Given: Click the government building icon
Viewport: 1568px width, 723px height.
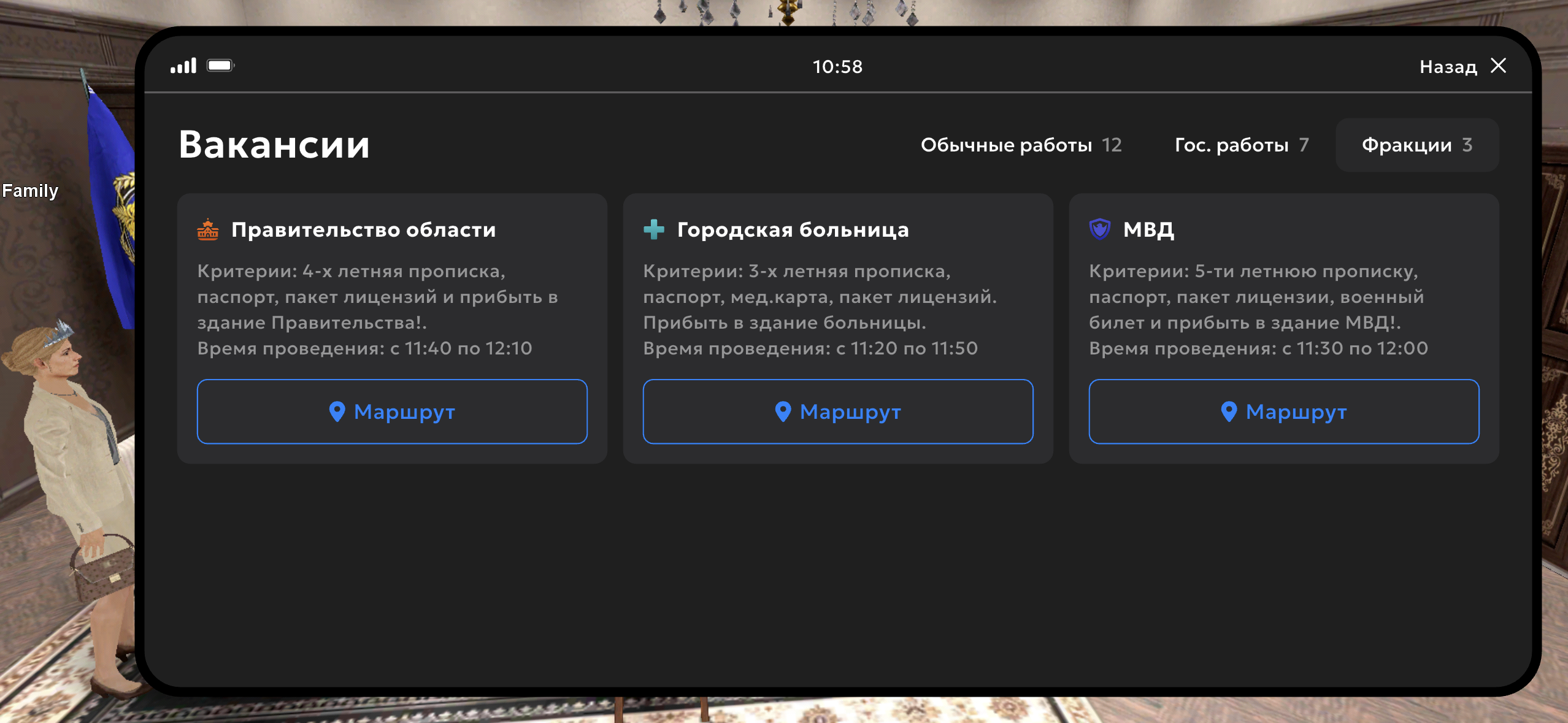Looking at the screenshot, I should (x=208, y=229).
